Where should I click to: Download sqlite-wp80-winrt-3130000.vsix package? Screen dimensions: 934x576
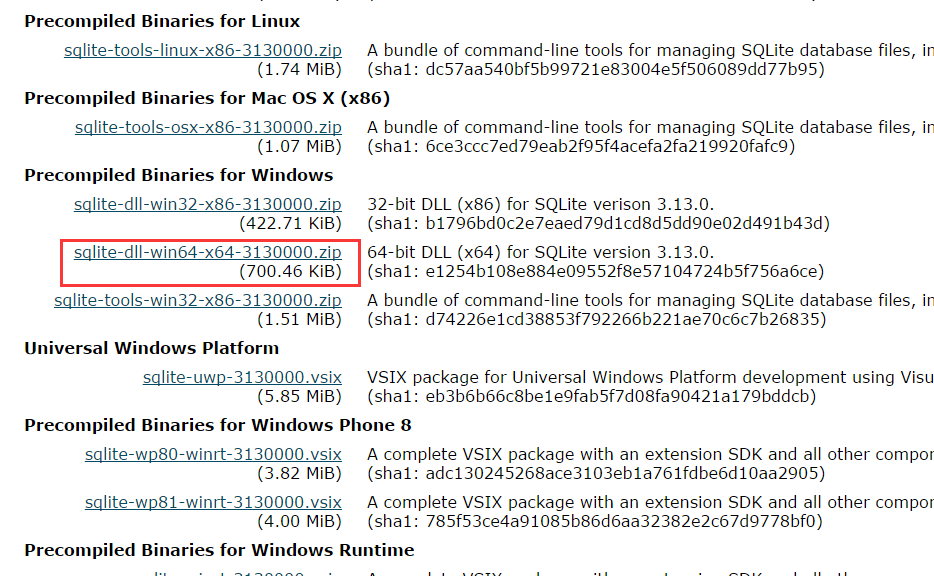click(x=213, y=454)
